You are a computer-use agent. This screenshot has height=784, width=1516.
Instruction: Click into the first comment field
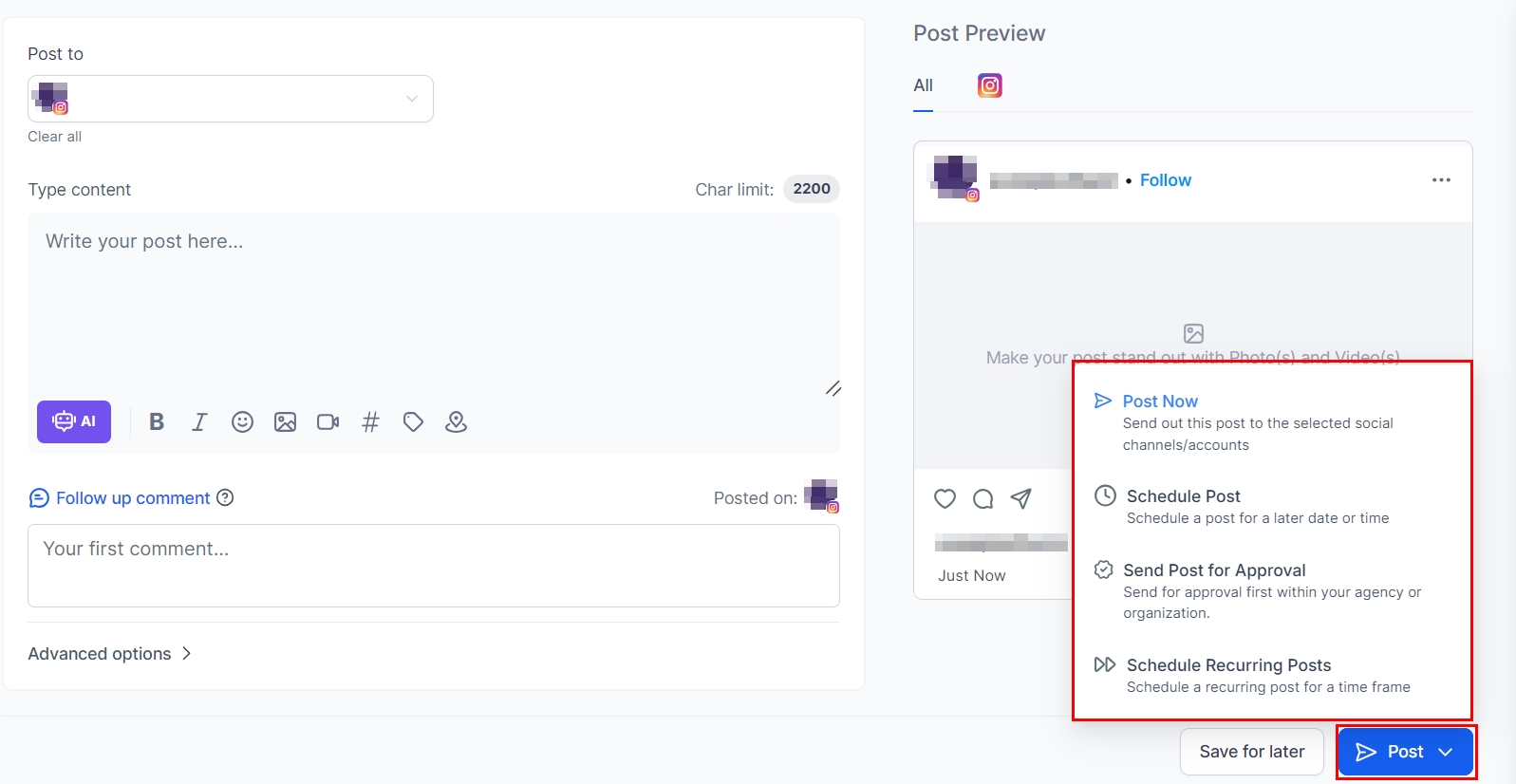coord(434,566)
